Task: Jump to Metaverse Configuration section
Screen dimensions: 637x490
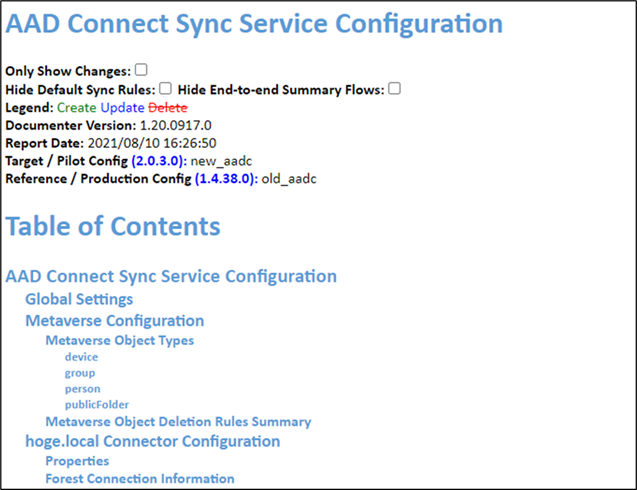Action: tap(115, 321)
